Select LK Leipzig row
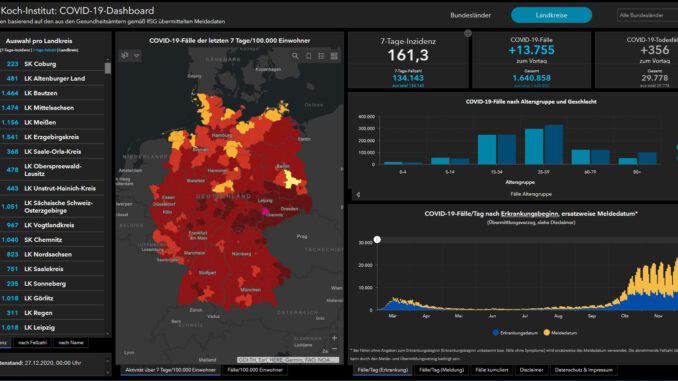The height and width of the screenshot is (381, 678). tap(52, 327)
